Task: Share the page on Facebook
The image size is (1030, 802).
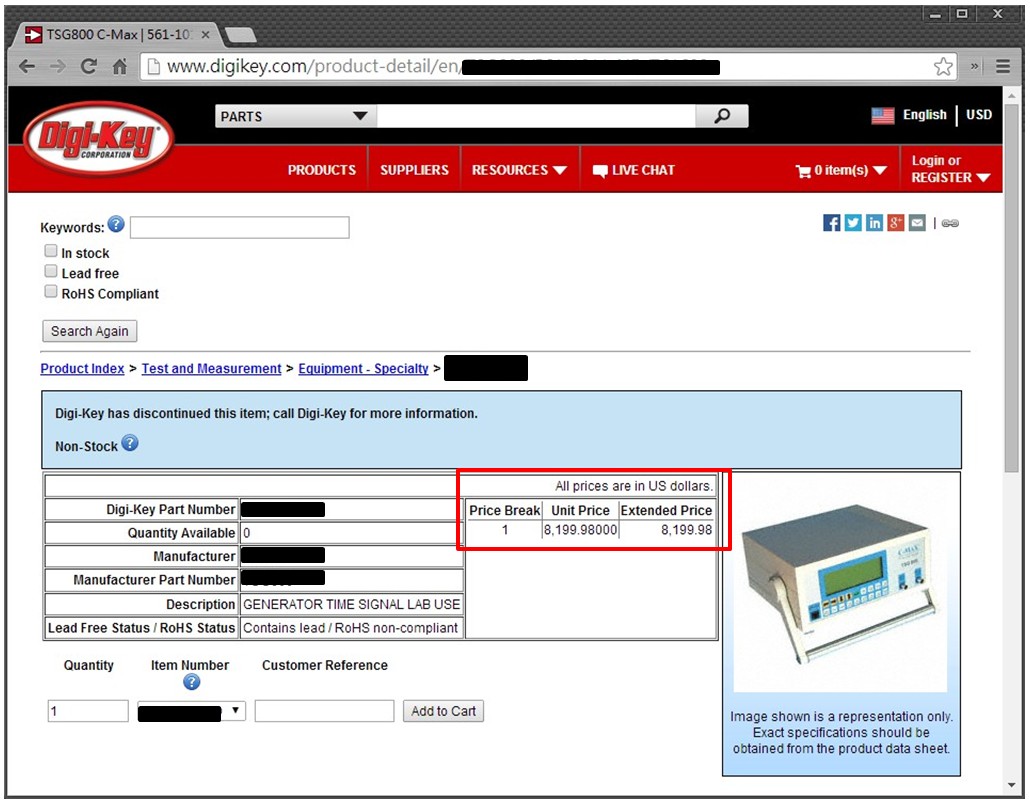Action: 831,223
